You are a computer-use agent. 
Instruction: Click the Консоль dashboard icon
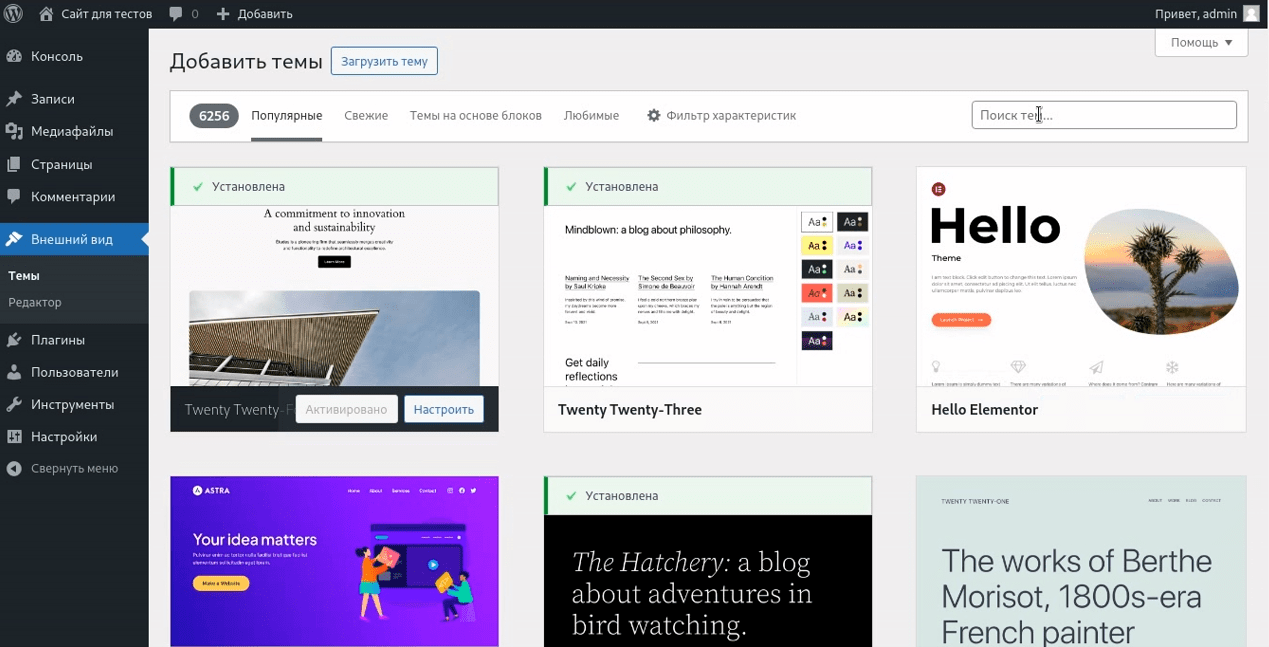14,56
